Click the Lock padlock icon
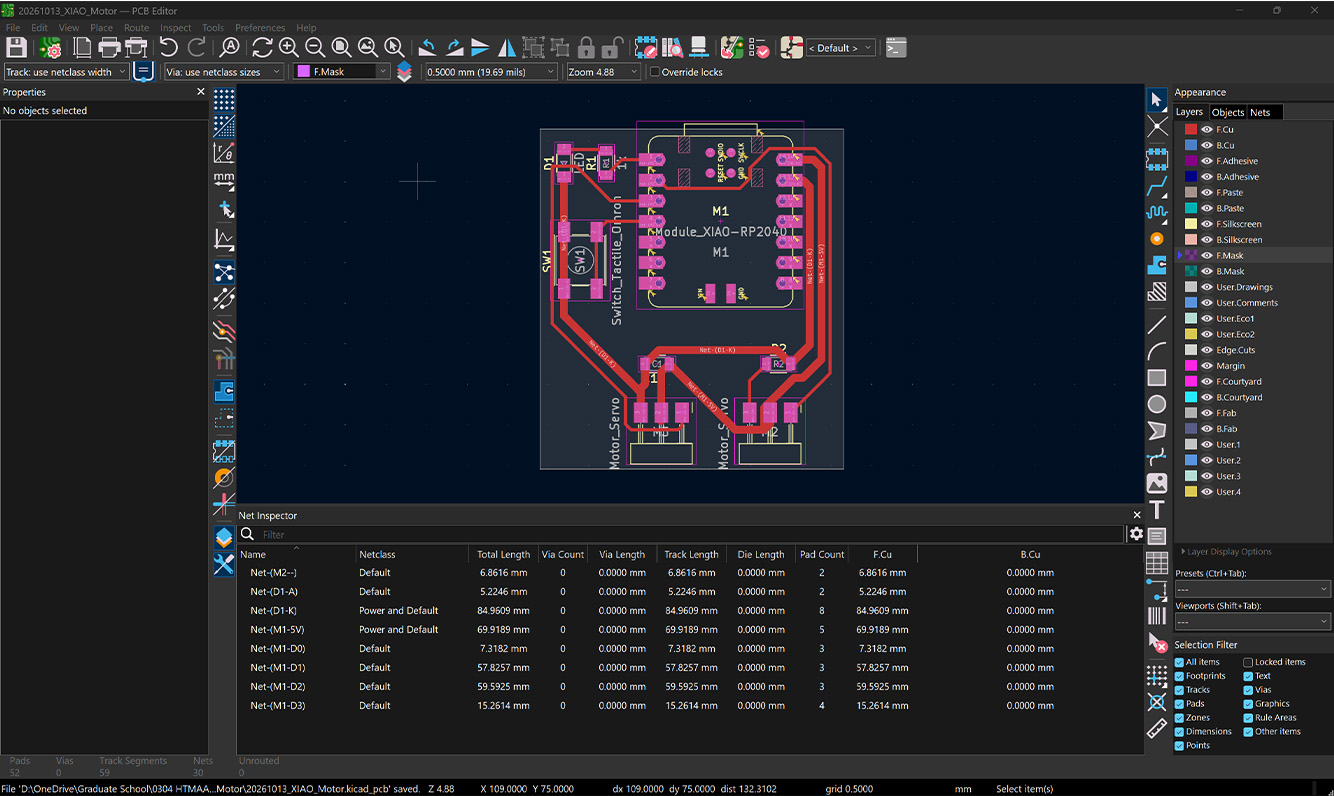The image size is (1334, 796). click(586, 47)
